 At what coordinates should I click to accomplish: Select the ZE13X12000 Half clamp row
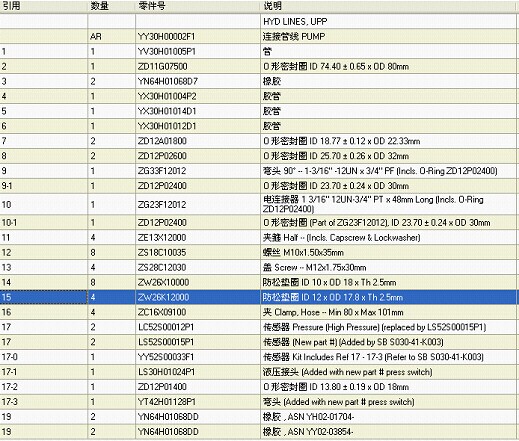click(259, 238)
